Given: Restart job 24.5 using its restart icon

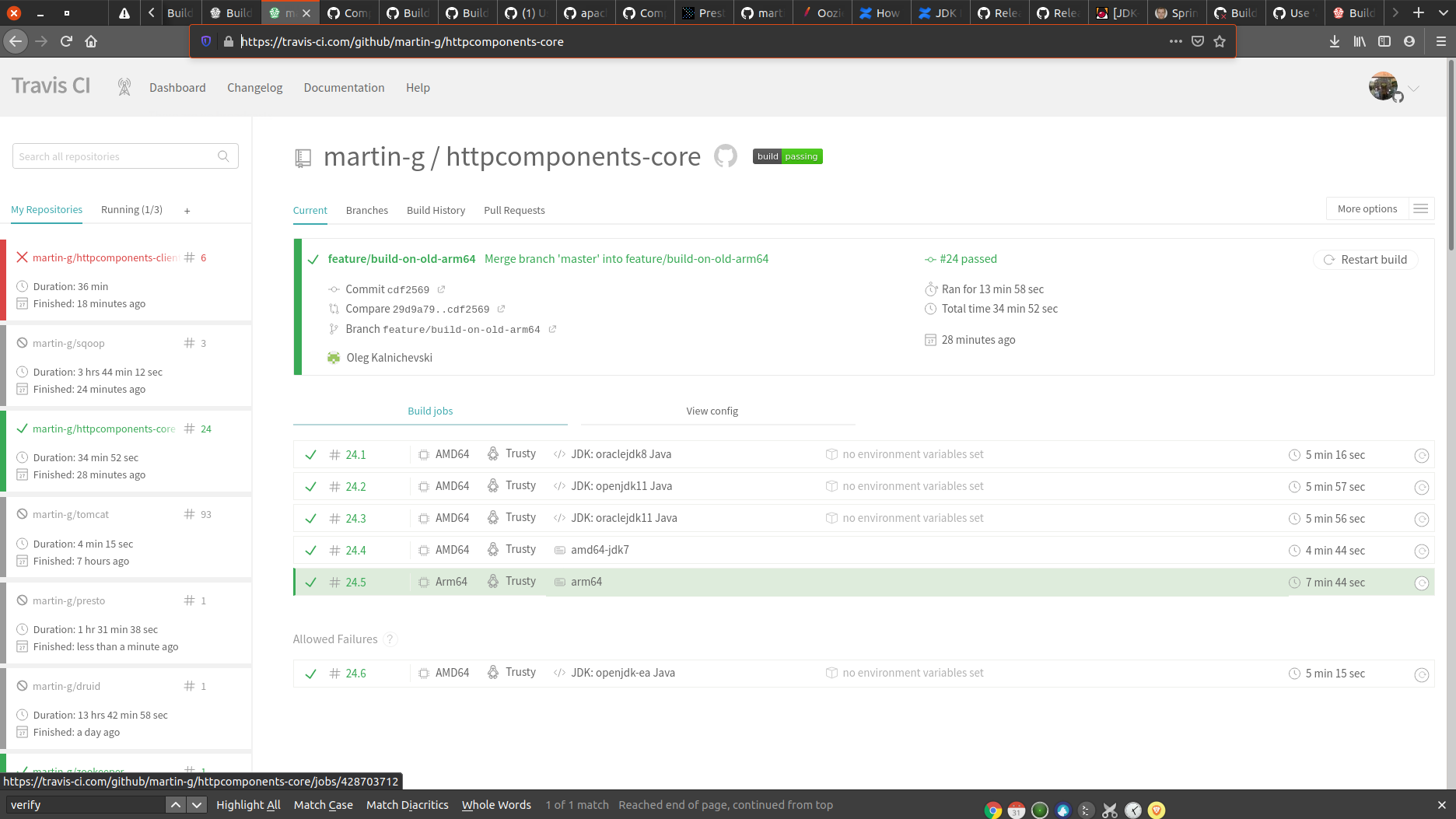Looking at the screenshot, I should pyautogui.click(x=1421, y=583).
